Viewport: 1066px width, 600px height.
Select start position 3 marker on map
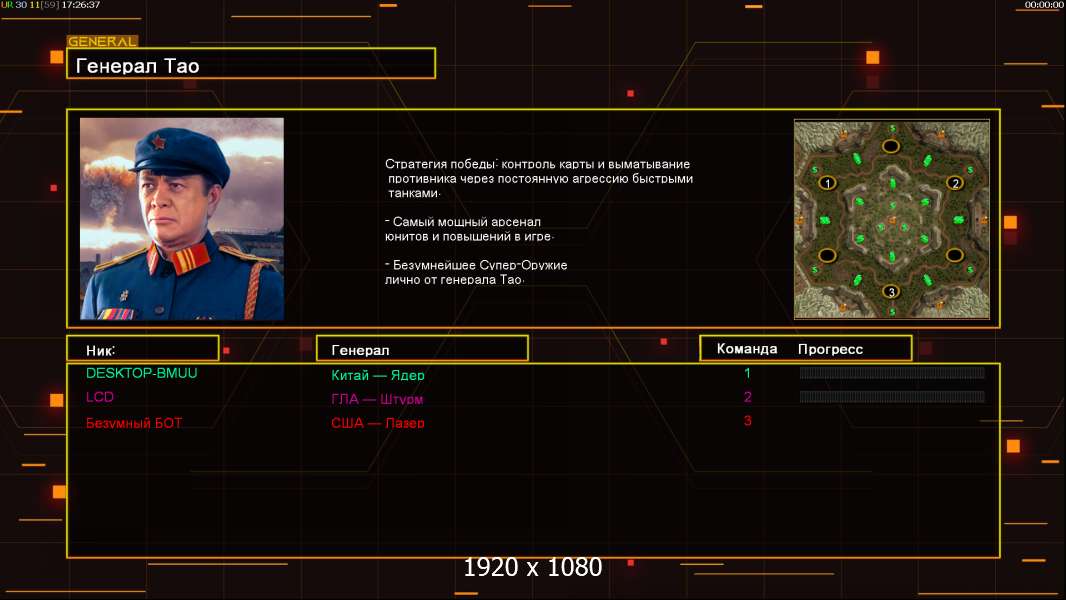tap(891, 292)
